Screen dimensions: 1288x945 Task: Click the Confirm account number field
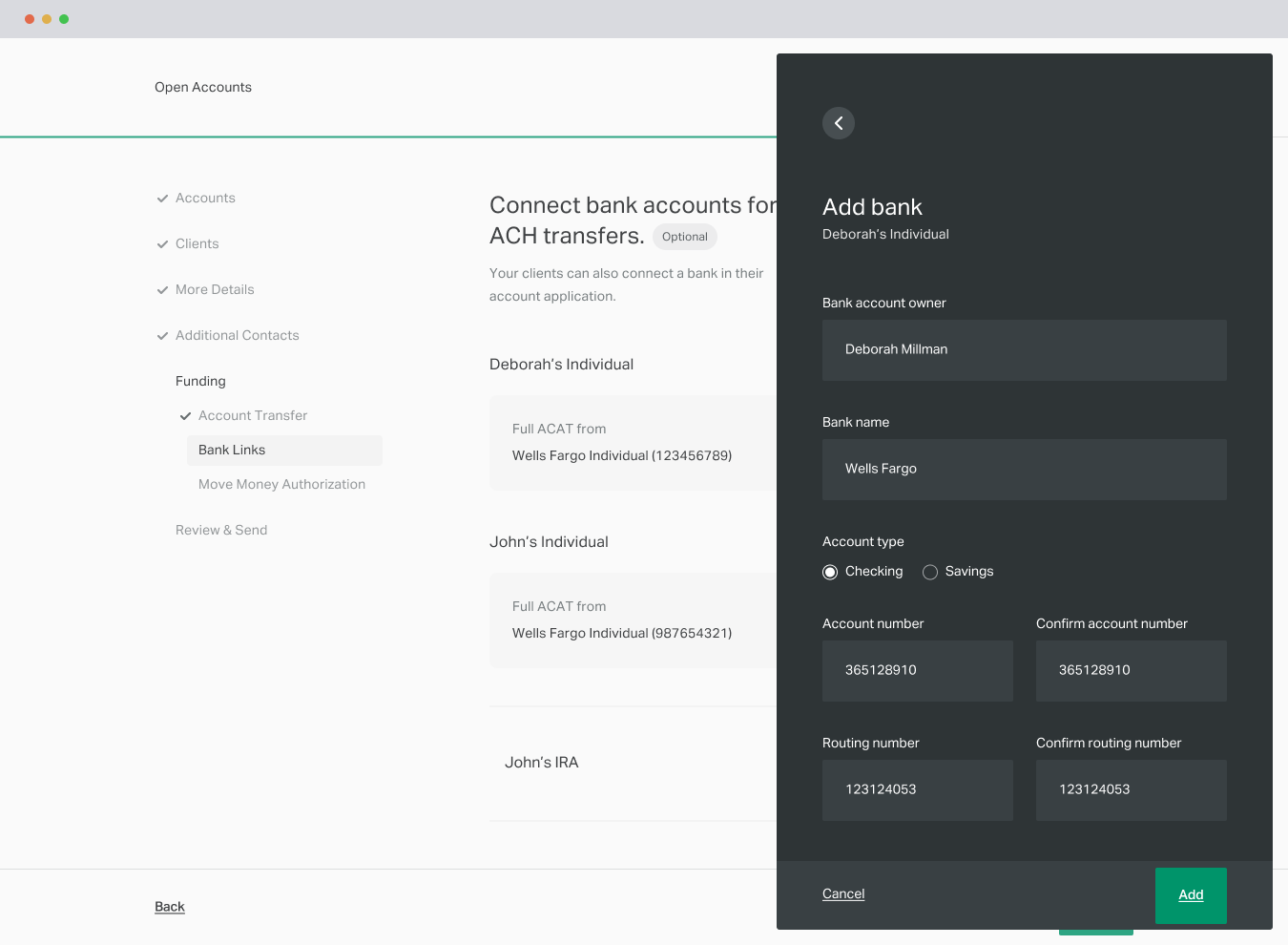click(1132, 671)
